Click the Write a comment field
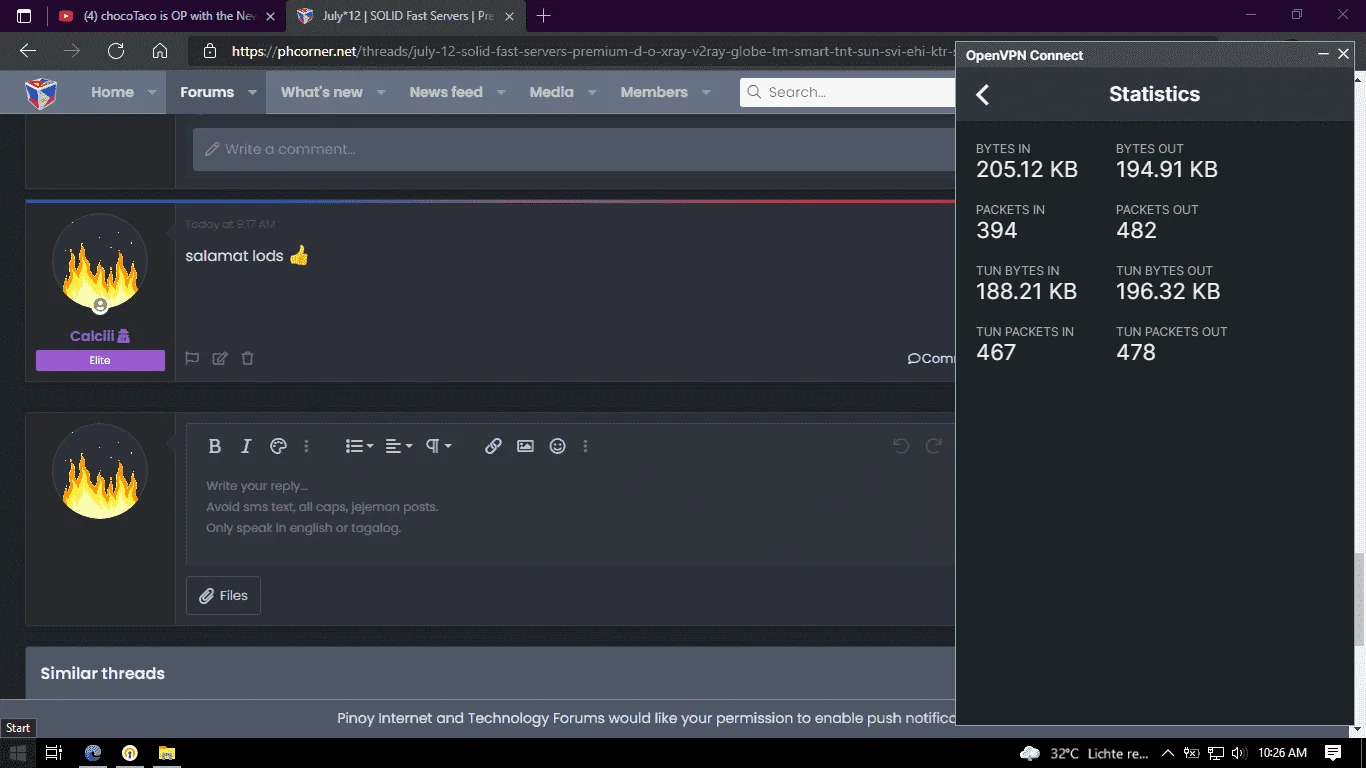Viewport: 1366px width, 768px height. click(x=574, y=149)
